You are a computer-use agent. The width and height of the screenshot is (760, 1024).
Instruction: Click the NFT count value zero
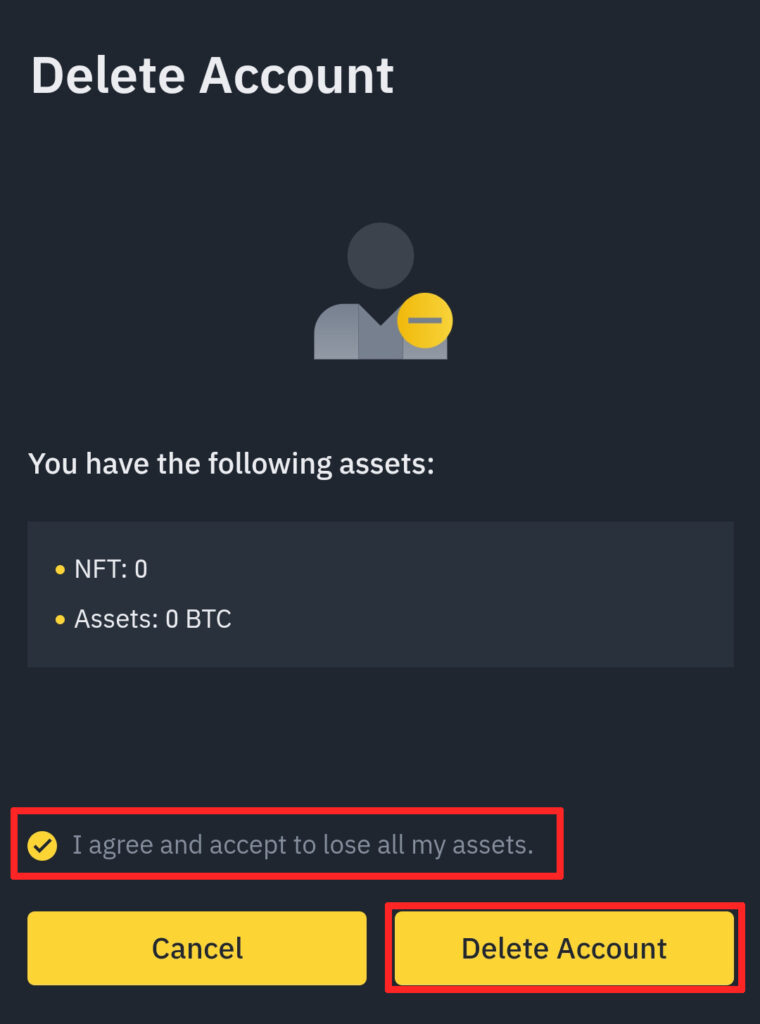coord(141,569)
